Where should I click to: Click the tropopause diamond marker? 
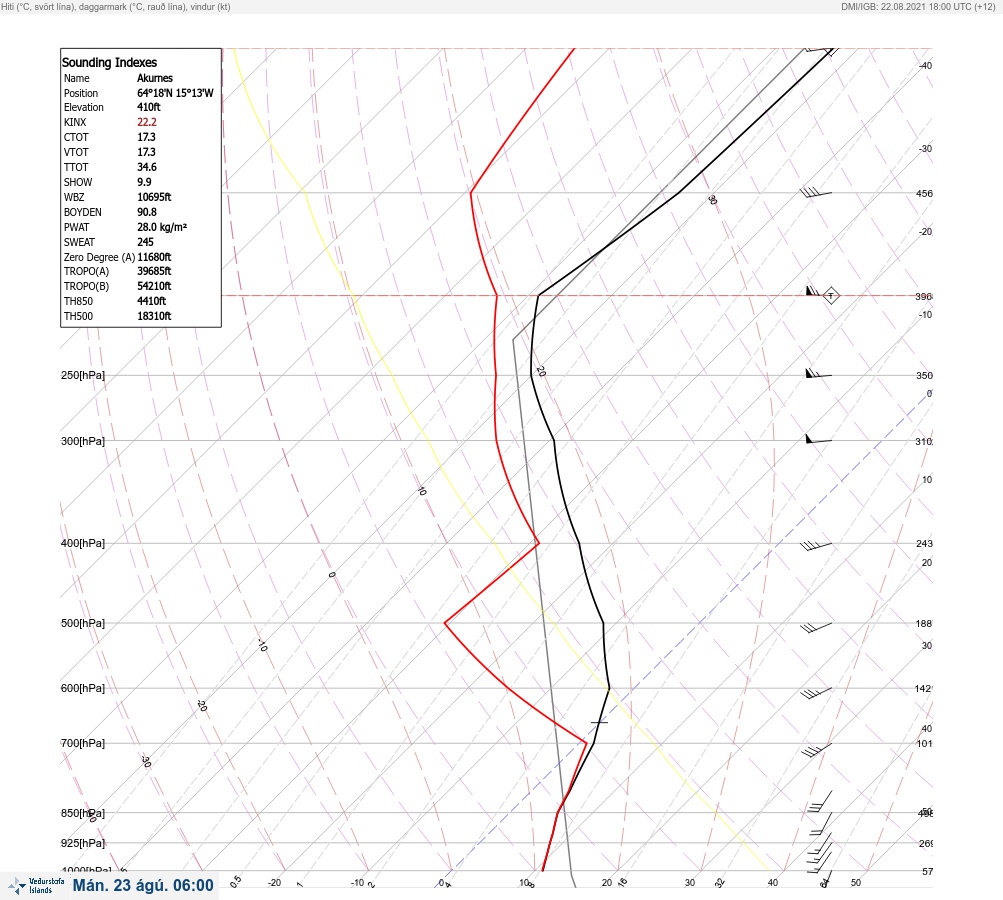pos(831,296)
